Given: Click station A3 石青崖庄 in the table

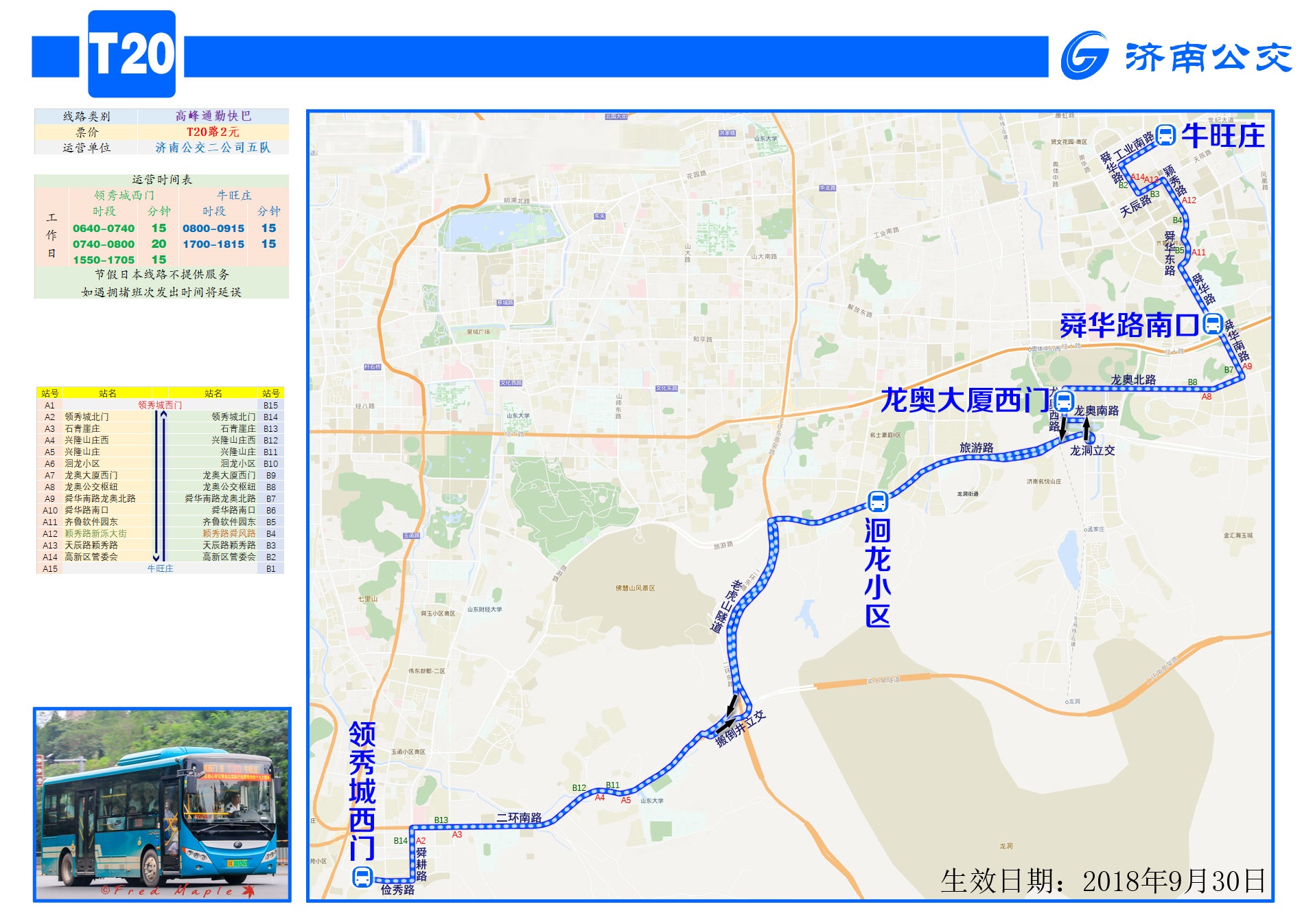Looking at the screenshot, I should click(82, 428).
